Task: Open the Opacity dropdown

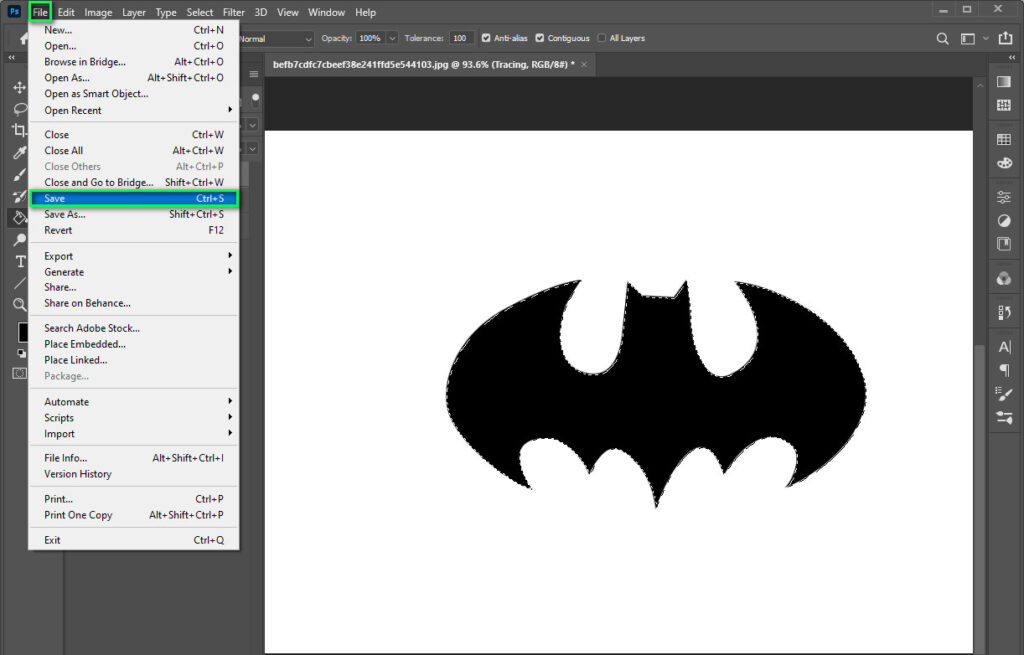Action: coord(390,38)
